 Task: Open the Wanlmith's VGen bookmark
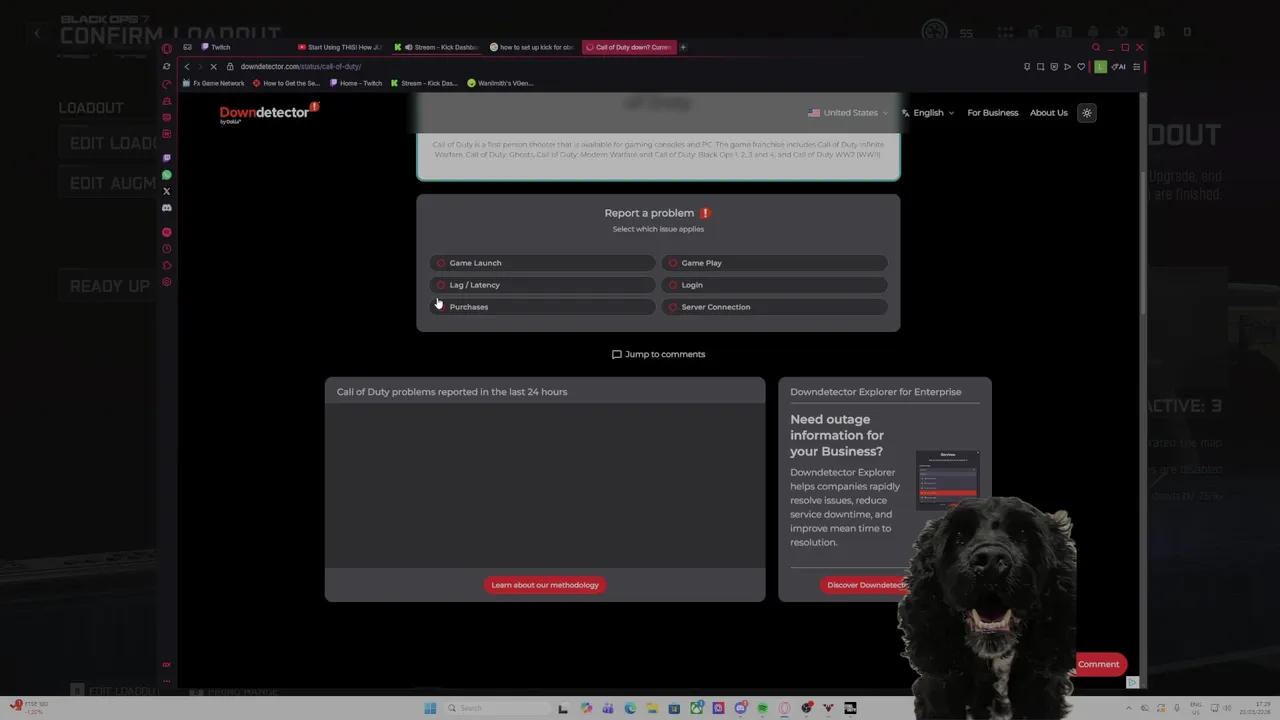(x=500, y=83)
